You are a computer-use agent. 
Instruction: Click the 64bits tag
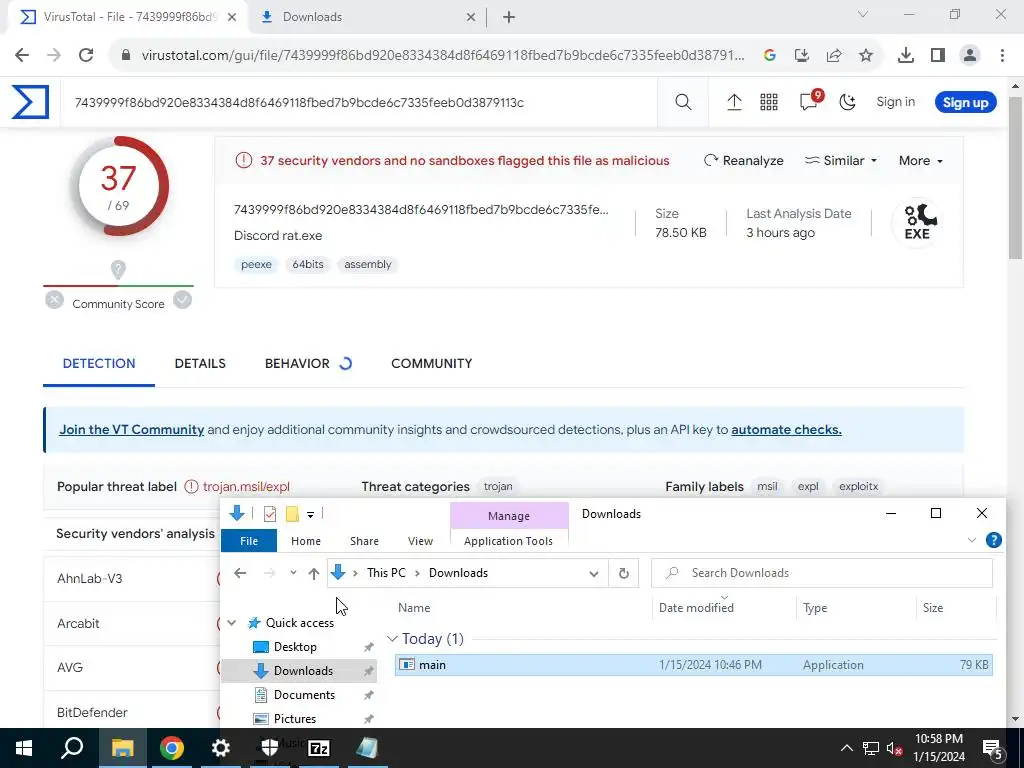(x=308, y=264)
